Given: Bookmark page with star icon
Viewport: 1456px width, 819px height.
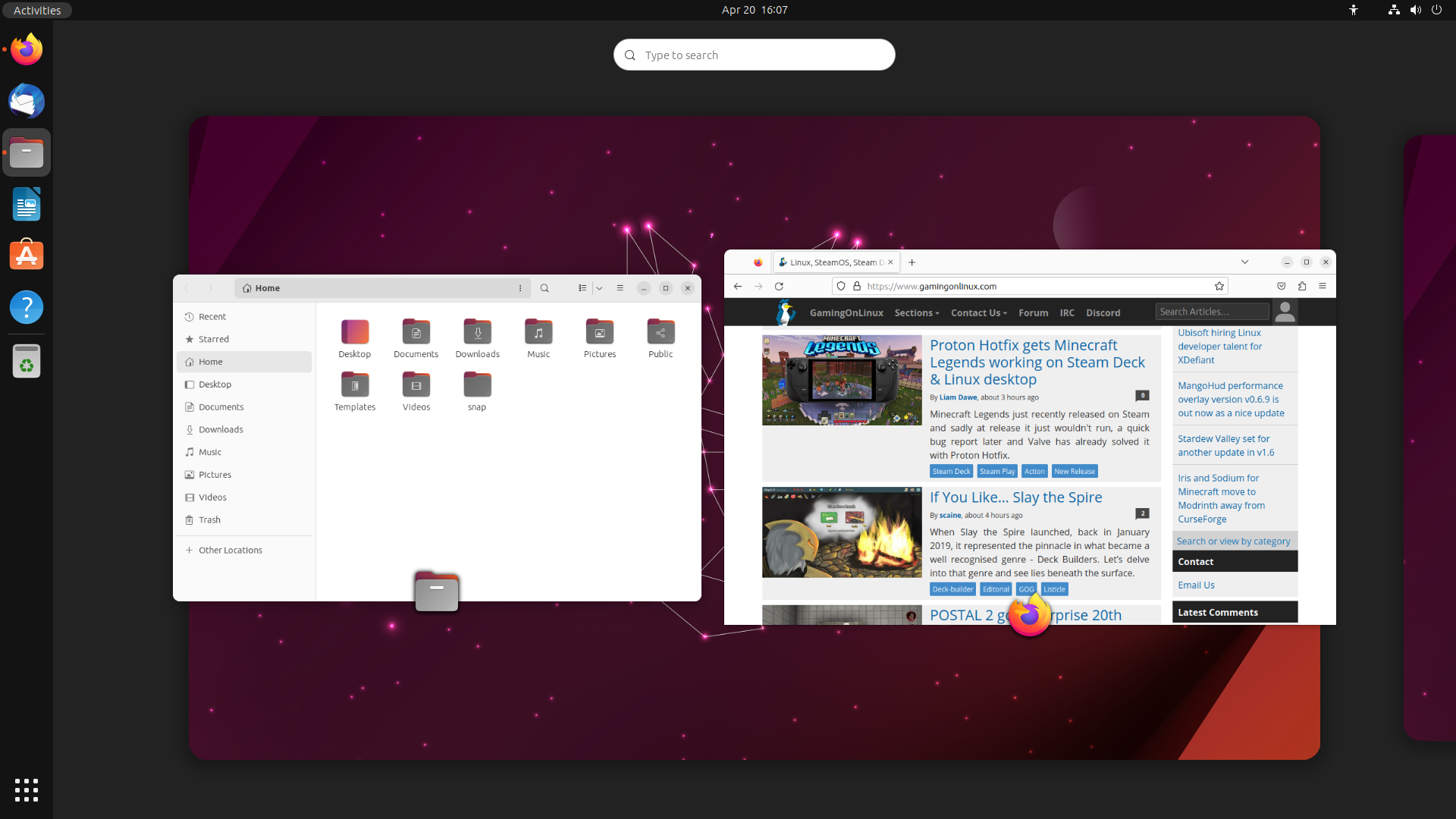Looking at the screenshot, I should [1219, 286].
